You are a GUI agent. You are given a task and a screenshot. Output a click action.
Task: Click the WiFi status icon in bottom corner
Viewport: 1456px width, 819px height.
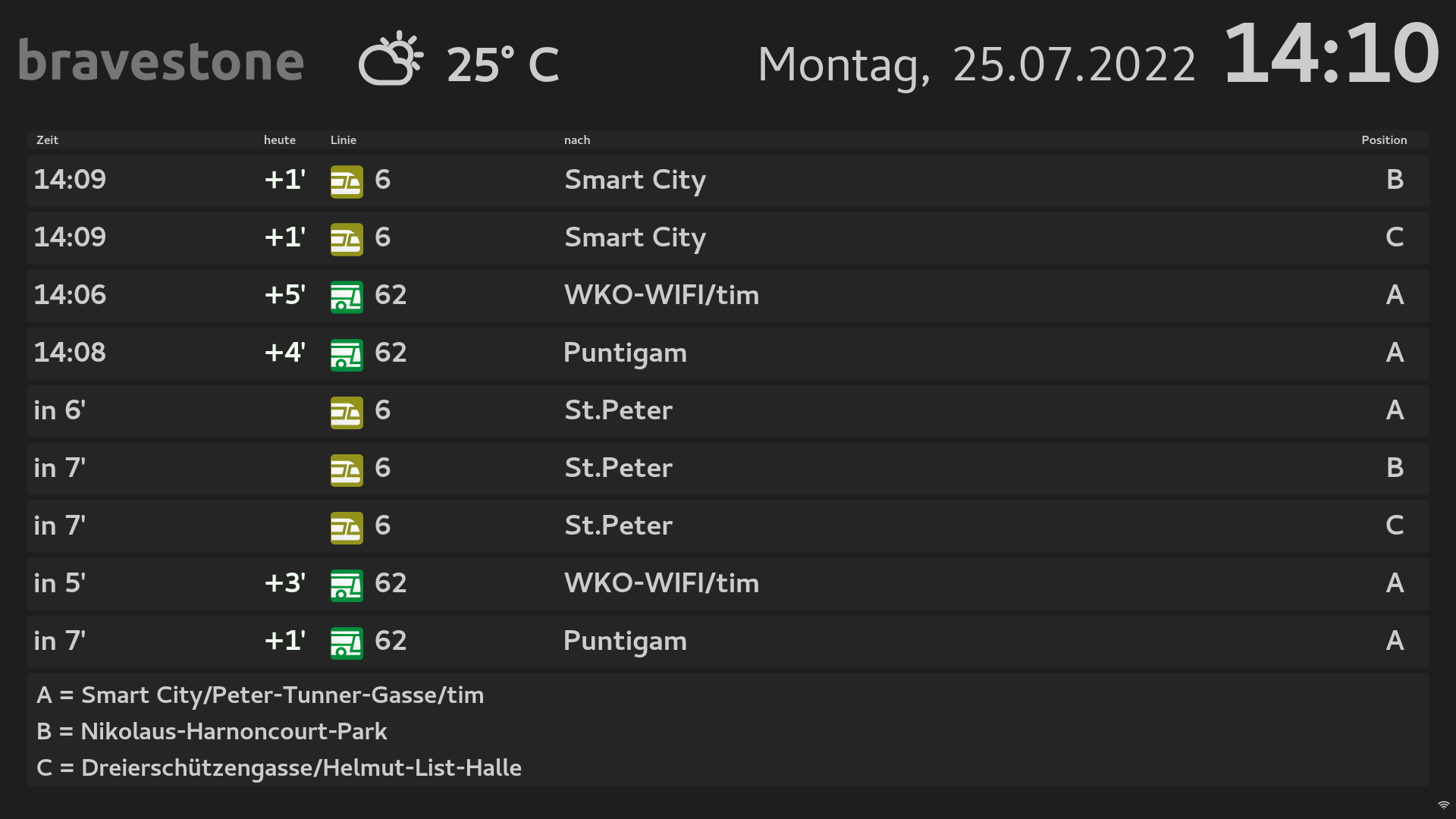[x=1443, y=805]
